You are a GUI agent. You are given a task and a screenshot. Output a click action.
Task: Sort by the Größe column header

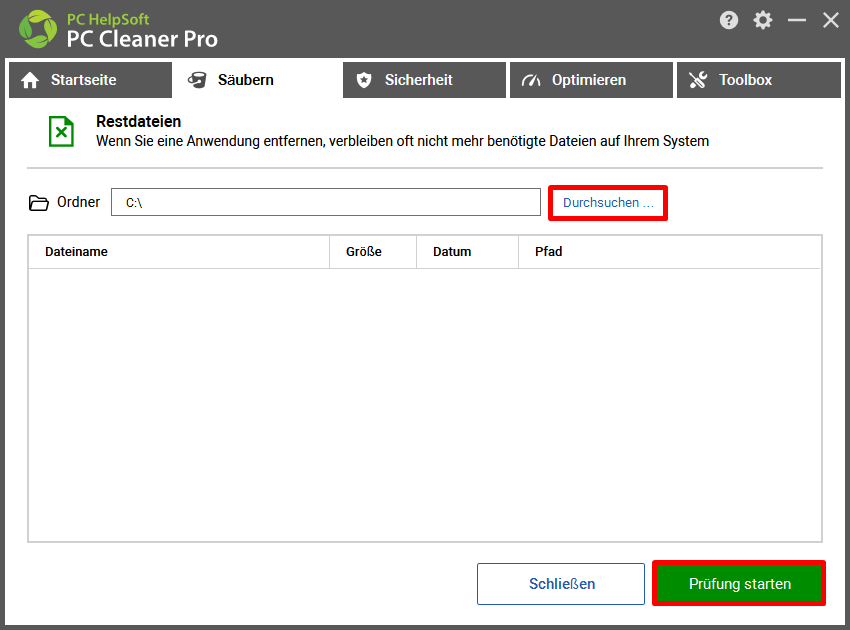(x=373, y=252)
